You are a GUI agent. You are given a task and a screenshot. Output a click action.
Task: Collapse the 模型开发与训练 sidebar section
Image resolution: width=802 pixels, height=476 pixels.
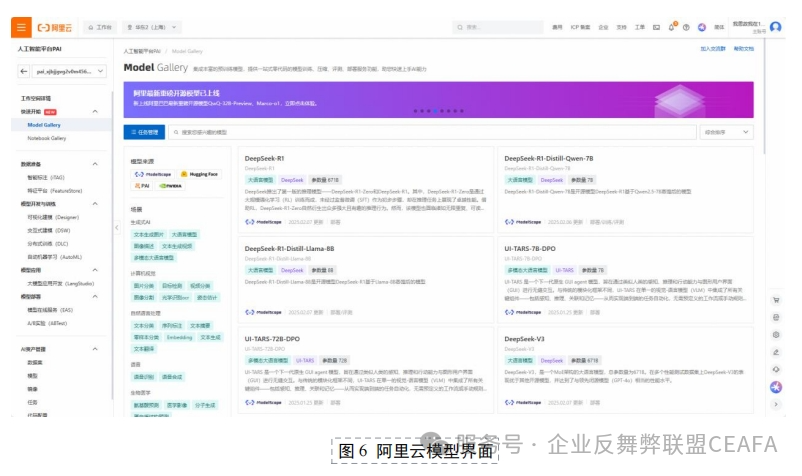[95, 204]
